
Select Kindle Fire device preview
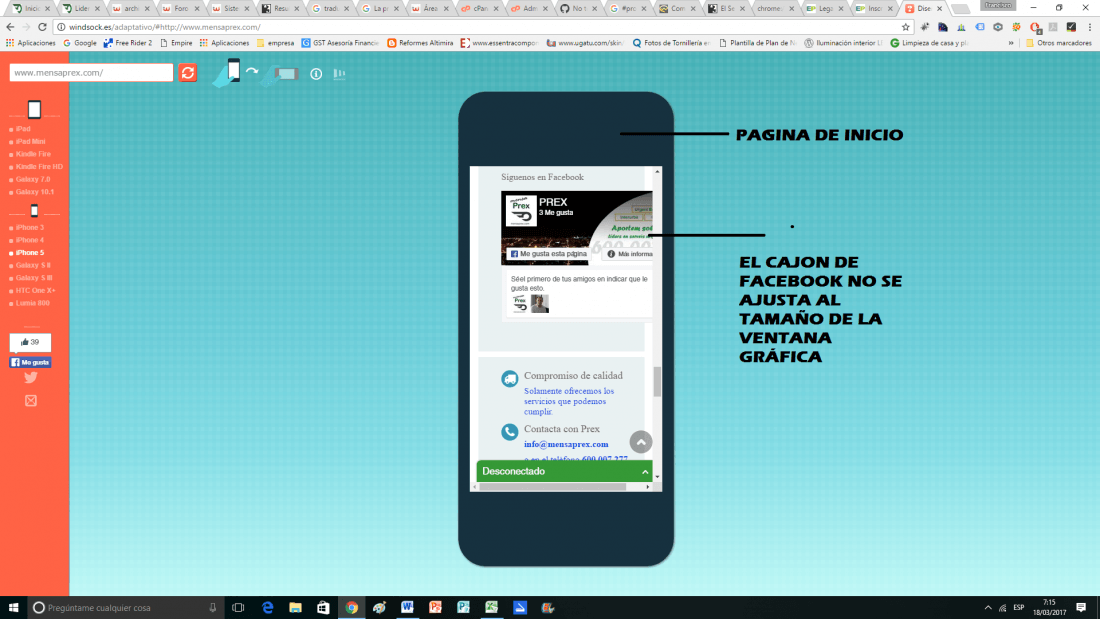tap(33, 154)
